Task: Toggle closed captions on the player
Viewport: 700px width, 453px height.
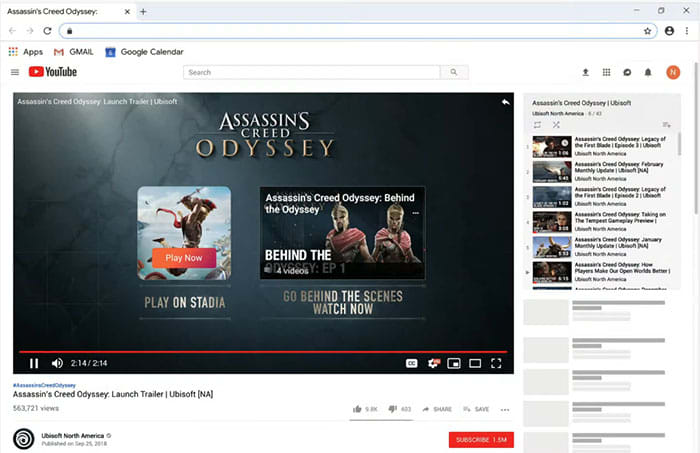Action: [x=411, y=363]
